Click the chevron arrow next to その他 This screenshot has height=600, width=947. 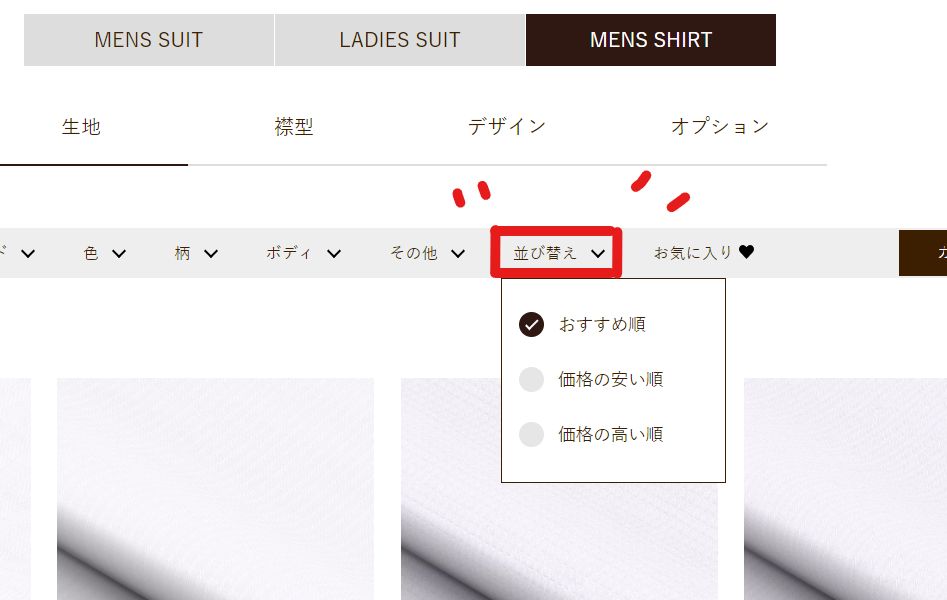(458, 254)
